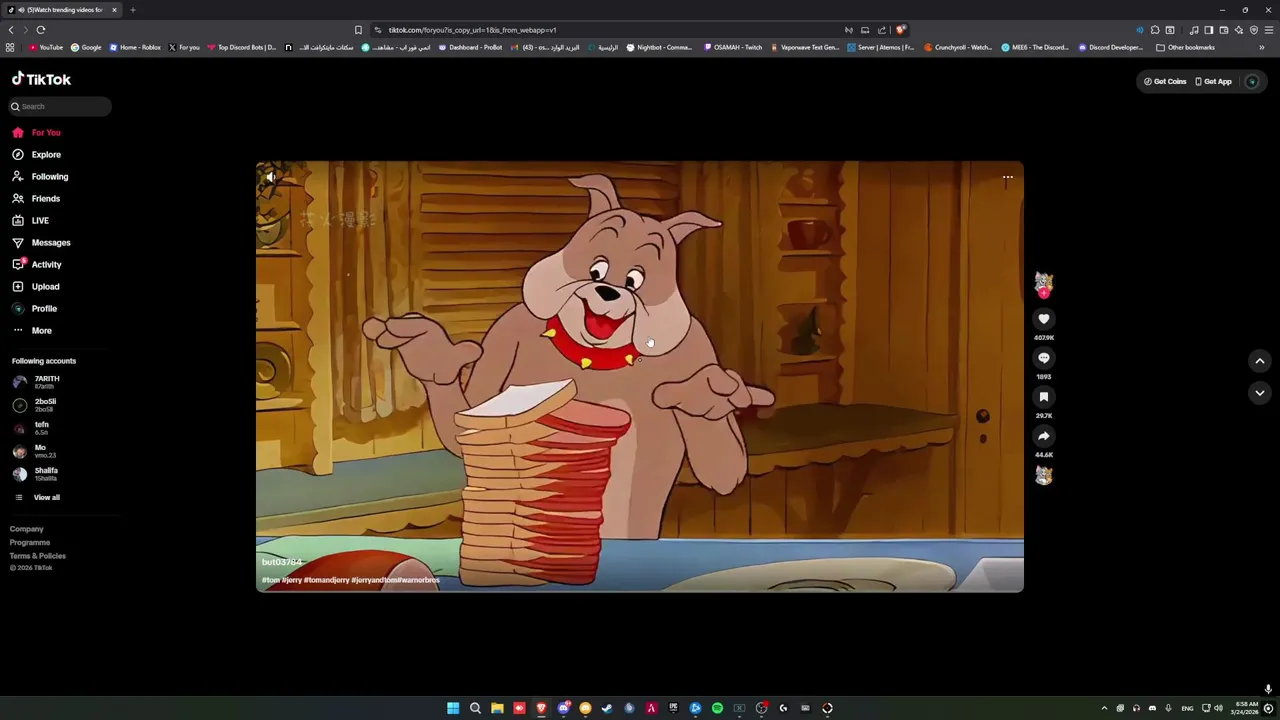Open the OSAMAH - Twitch bookmark
Screen dimensions: 1280x720
[x=733, y=47]
